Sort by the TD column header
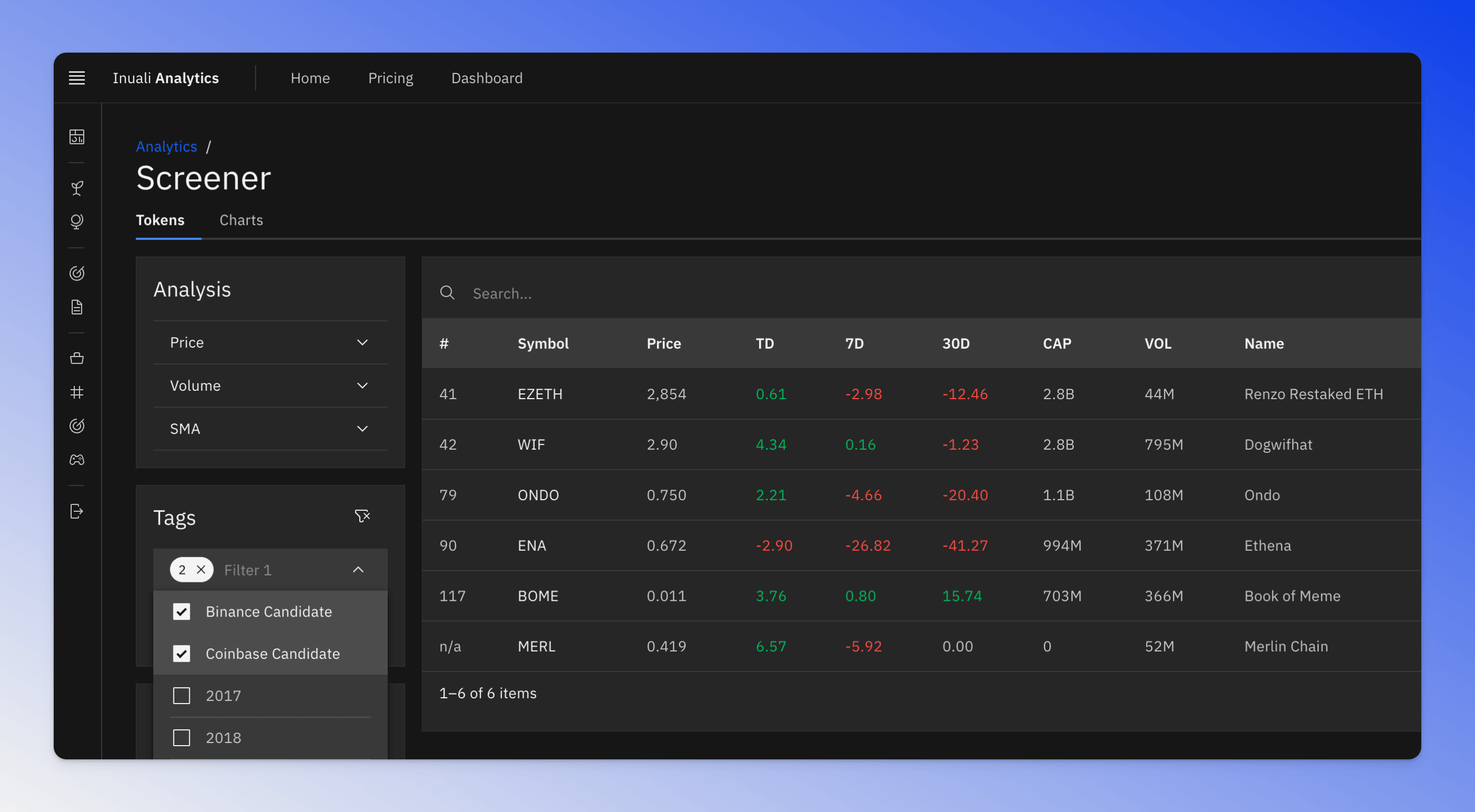The height and width of the screenshot is (812, 1475). pos(764,343)
